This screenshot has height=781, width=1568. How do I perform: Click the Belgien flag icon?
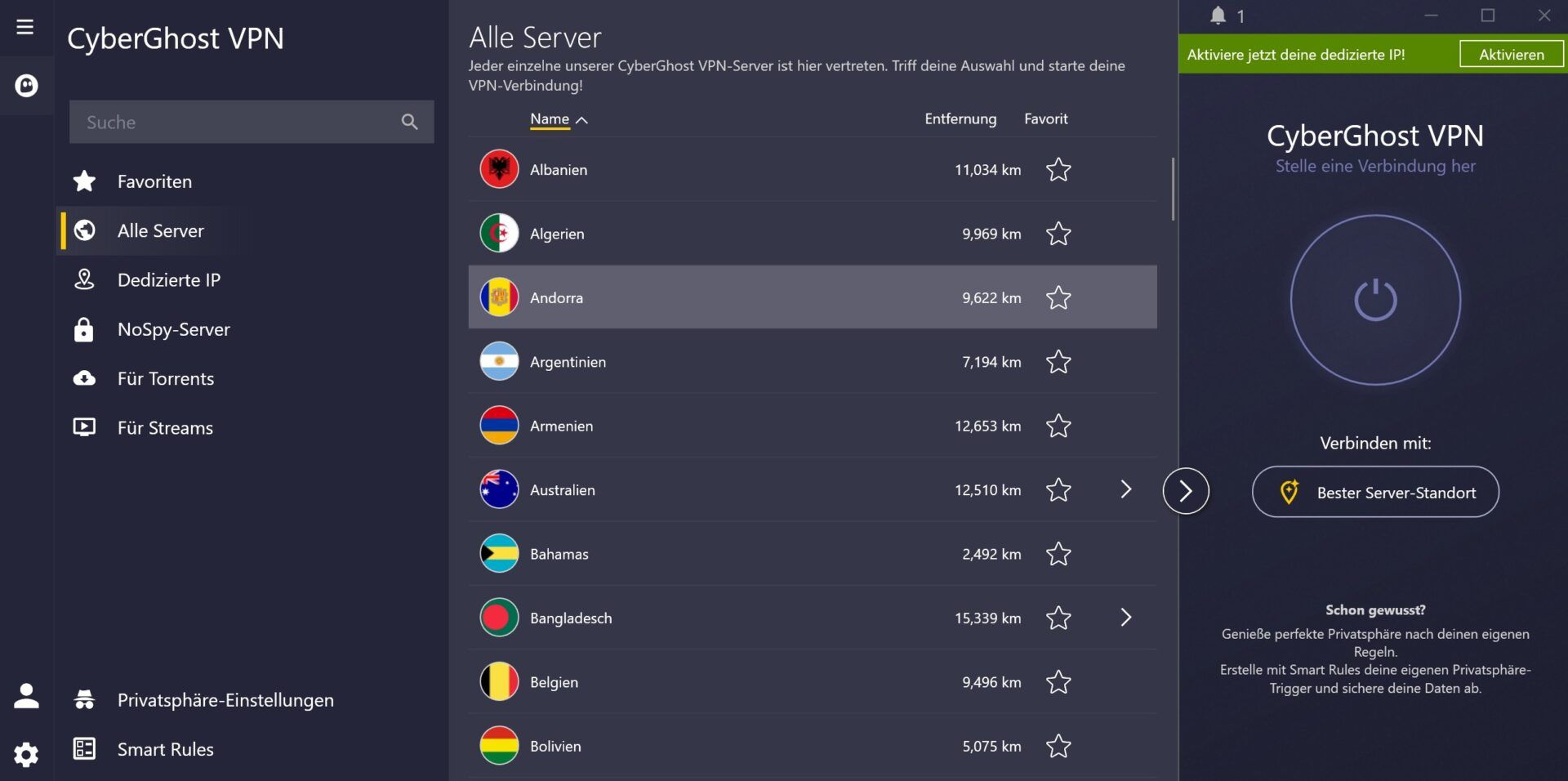click(499, 682)
